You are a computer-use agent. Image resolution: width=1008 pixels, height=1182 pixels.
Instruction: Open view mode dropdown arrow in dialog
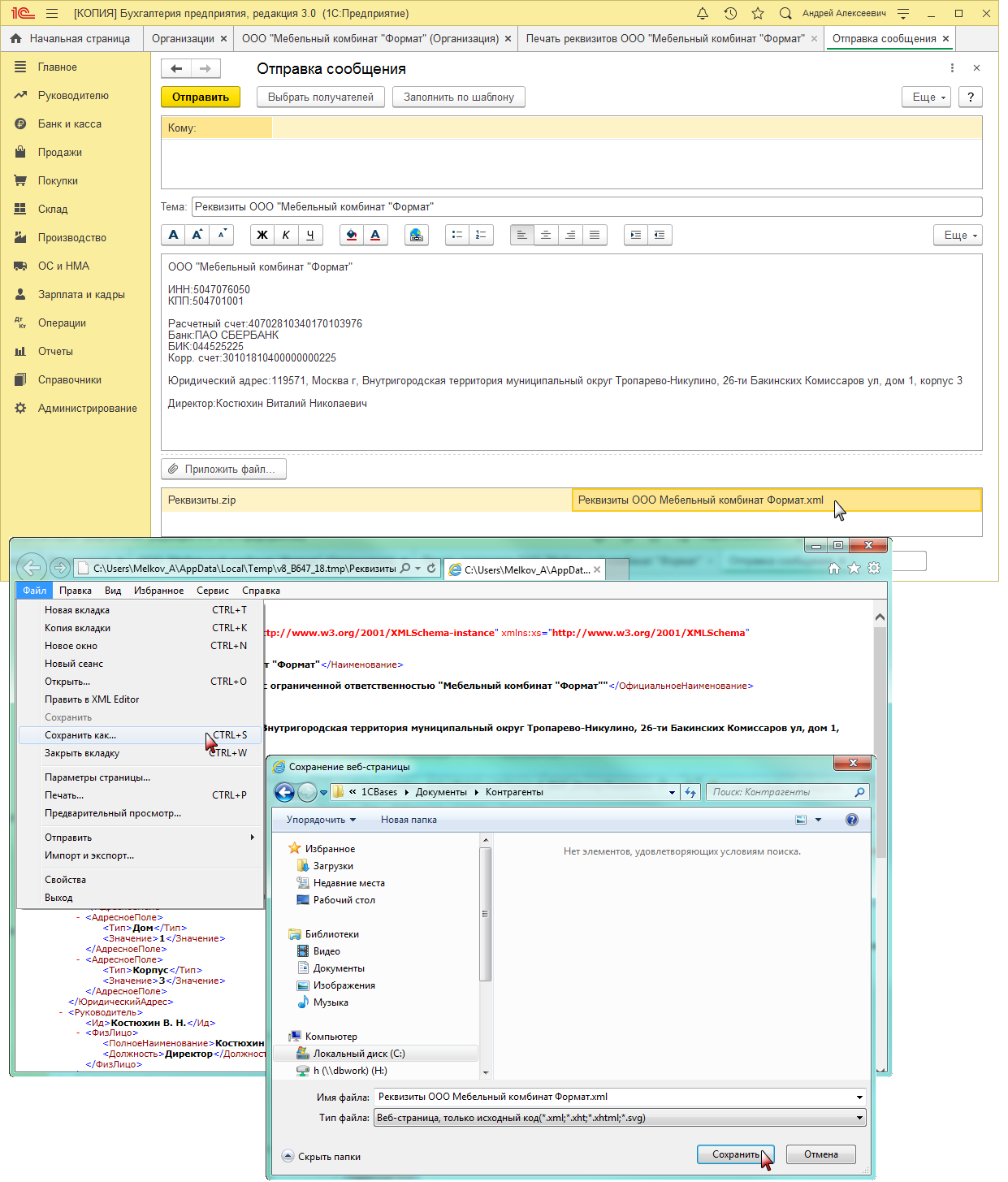pyautogui.click(x=818, y=820)
